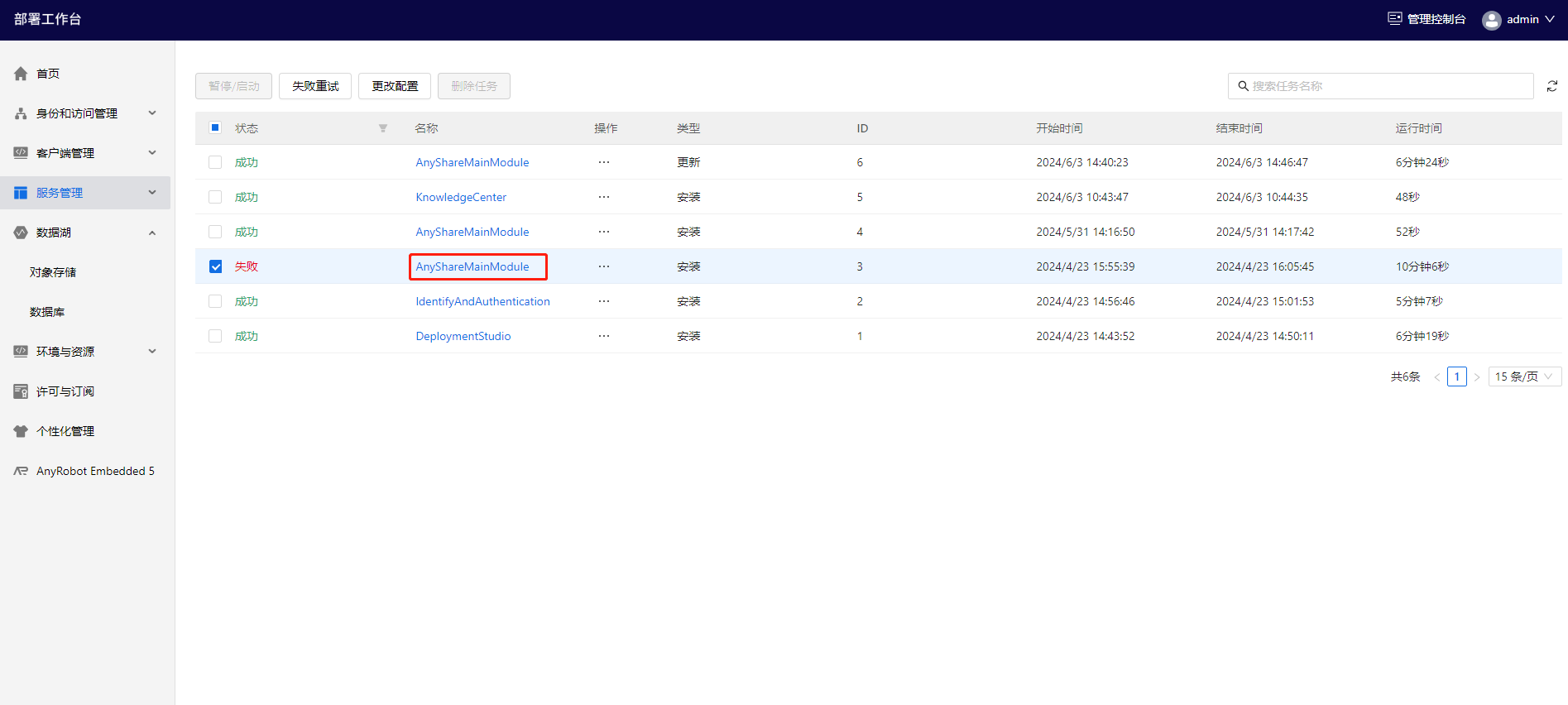This screenshot has width=1568, height=705.
Task: Open 首页 in the sidebar
Action: coord(48,74)
